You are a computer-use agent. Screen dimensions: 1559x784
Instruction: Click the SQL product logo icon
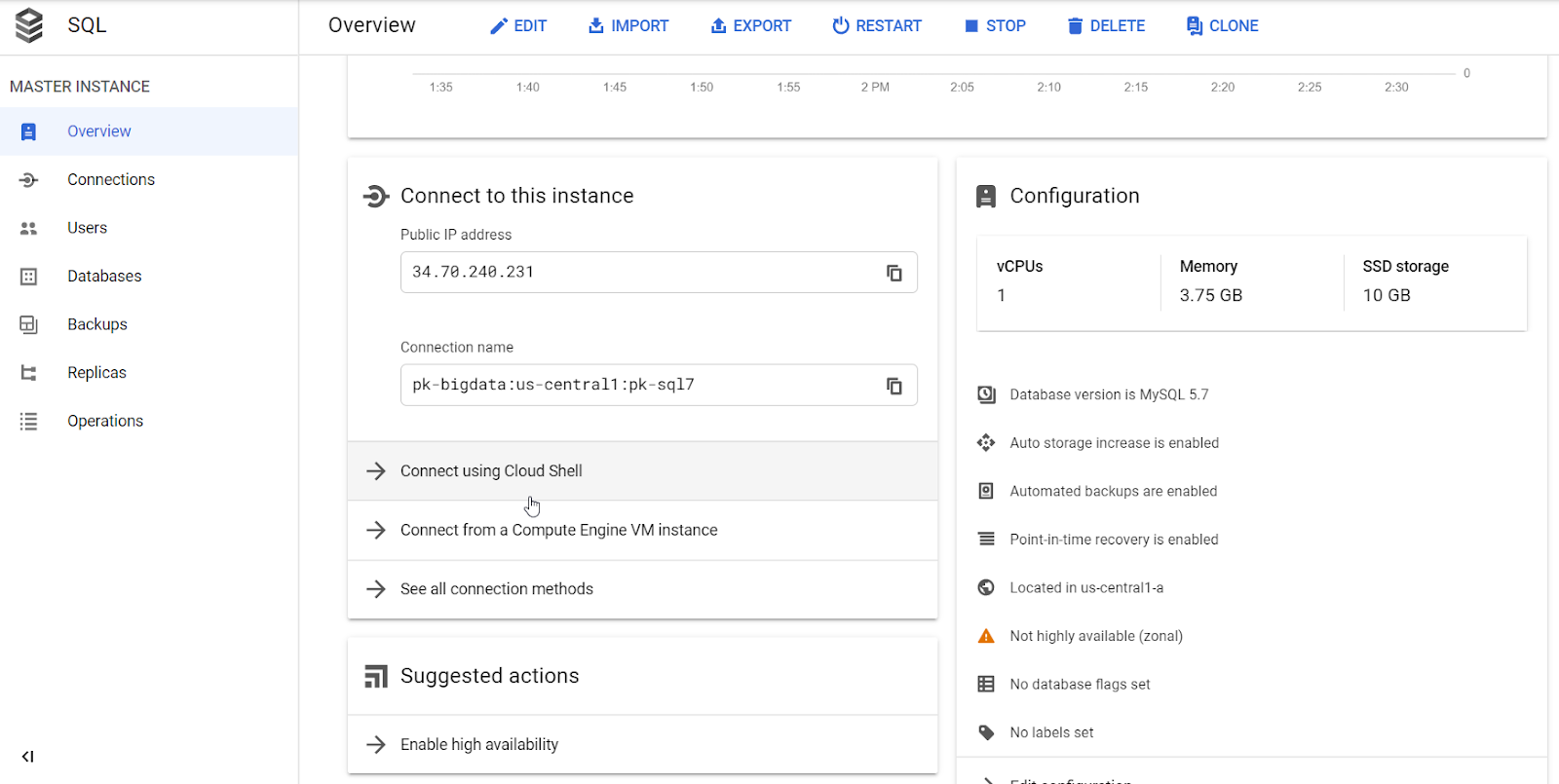click(x=29, y=25)
